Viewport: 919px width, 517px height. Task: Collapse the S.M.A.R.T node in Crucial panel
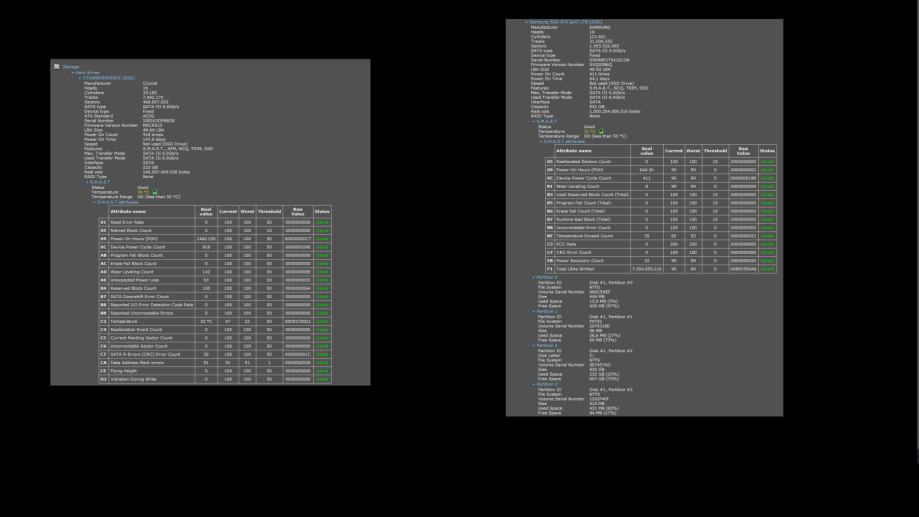coord(87,182)
